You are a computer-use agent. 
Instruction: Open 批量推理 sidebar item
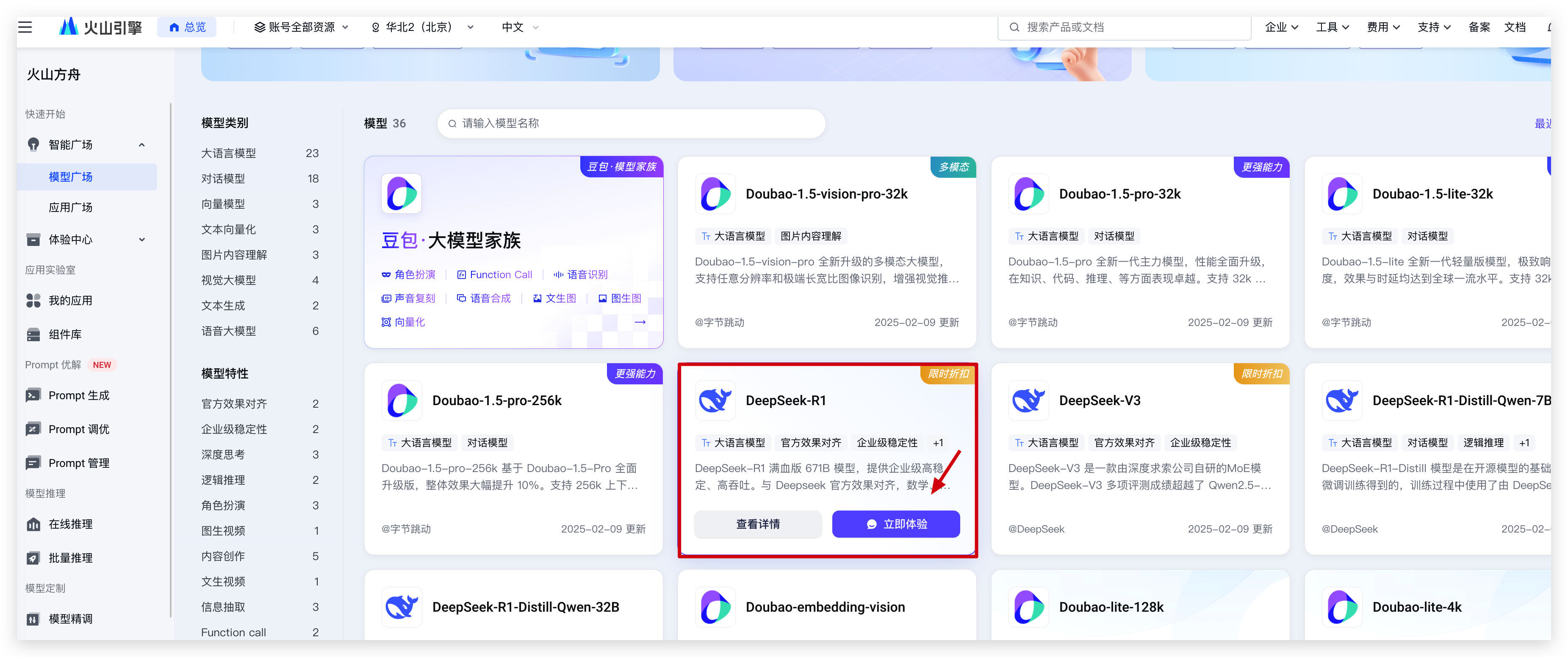[x=70, y=558]
